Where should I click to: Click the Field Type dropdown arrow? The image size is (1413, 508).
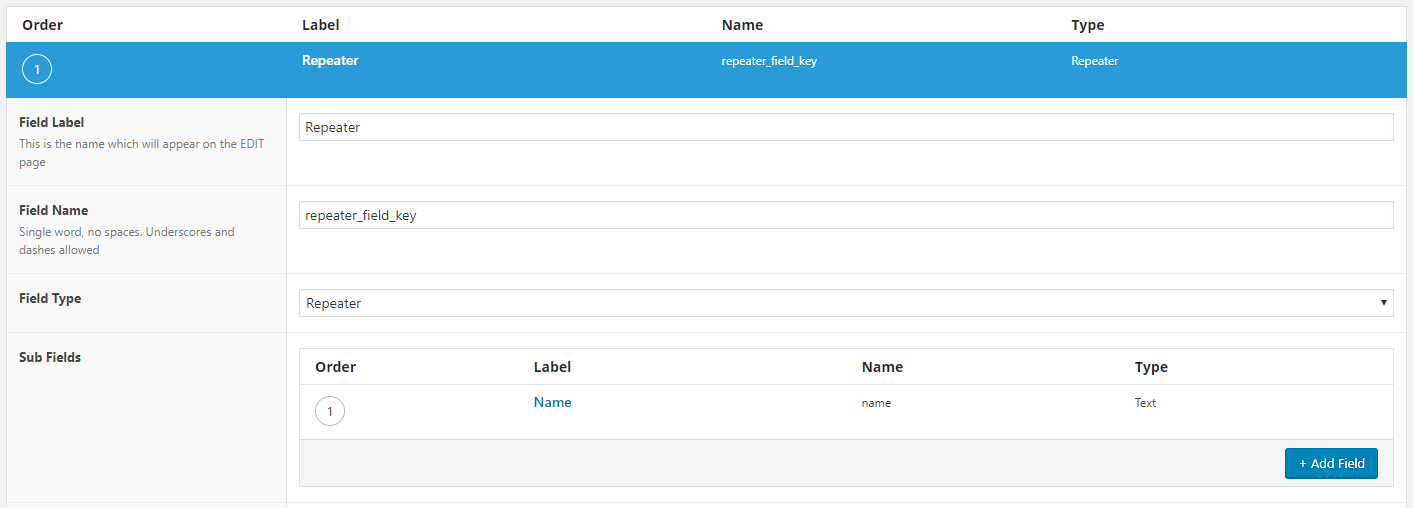(1383, 303)
